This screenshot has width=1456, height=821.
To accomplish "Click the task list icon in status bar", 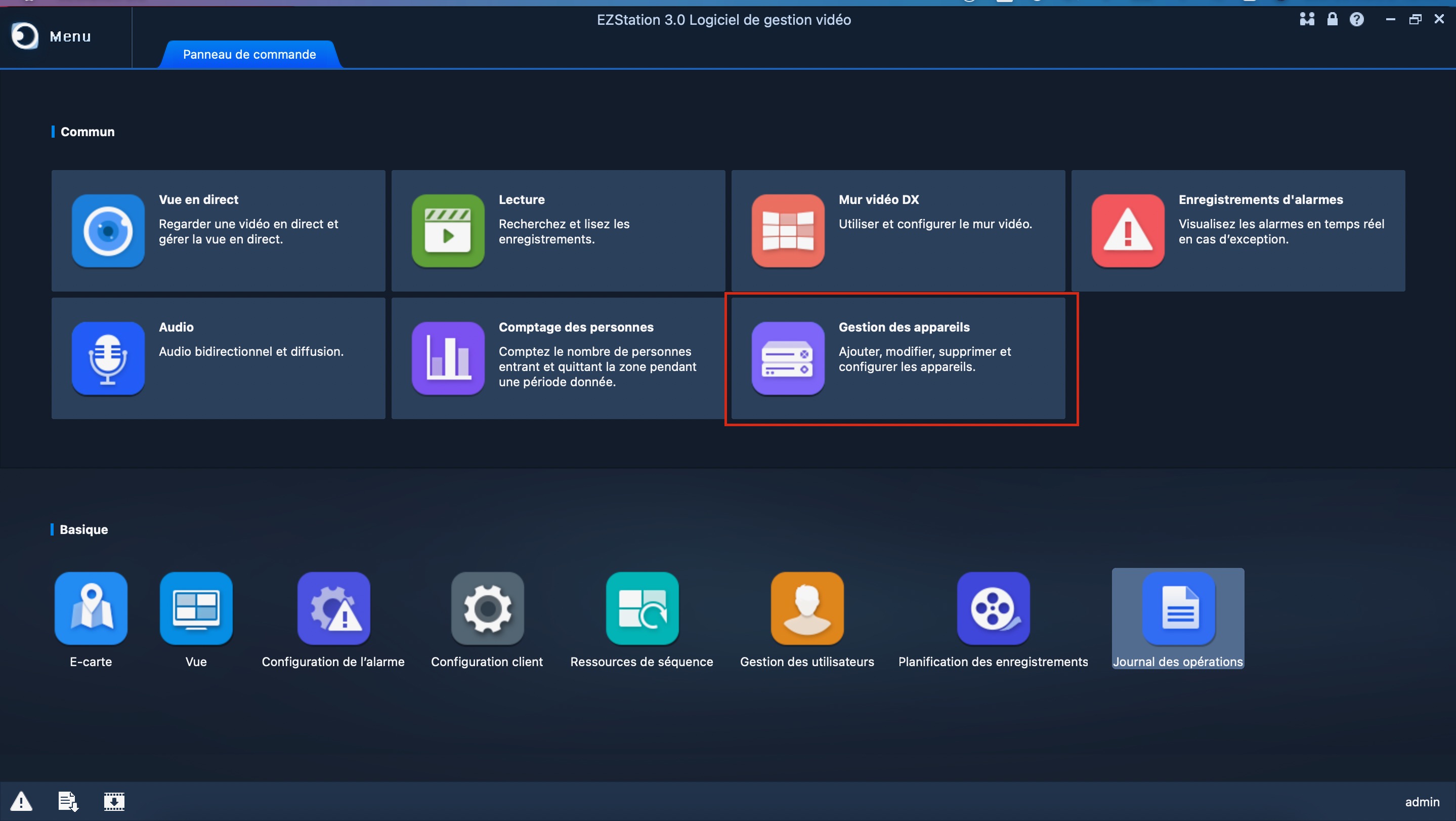I will click(x=68, y=801).
